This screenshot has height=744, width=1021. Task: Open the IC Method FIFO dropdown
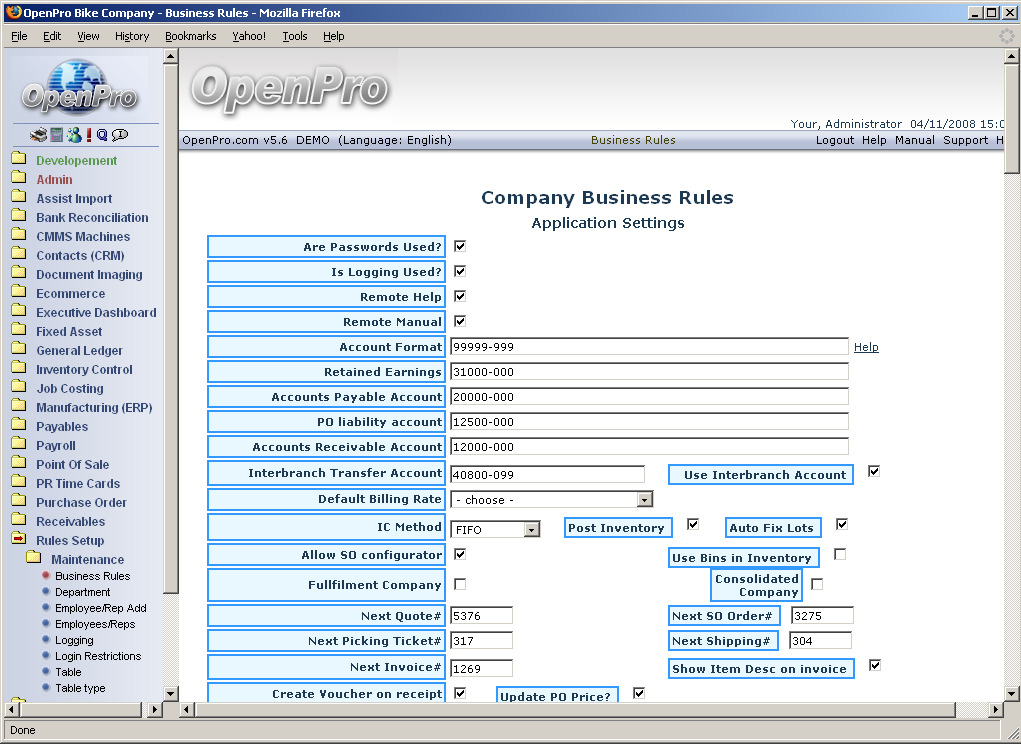(531, 529)
